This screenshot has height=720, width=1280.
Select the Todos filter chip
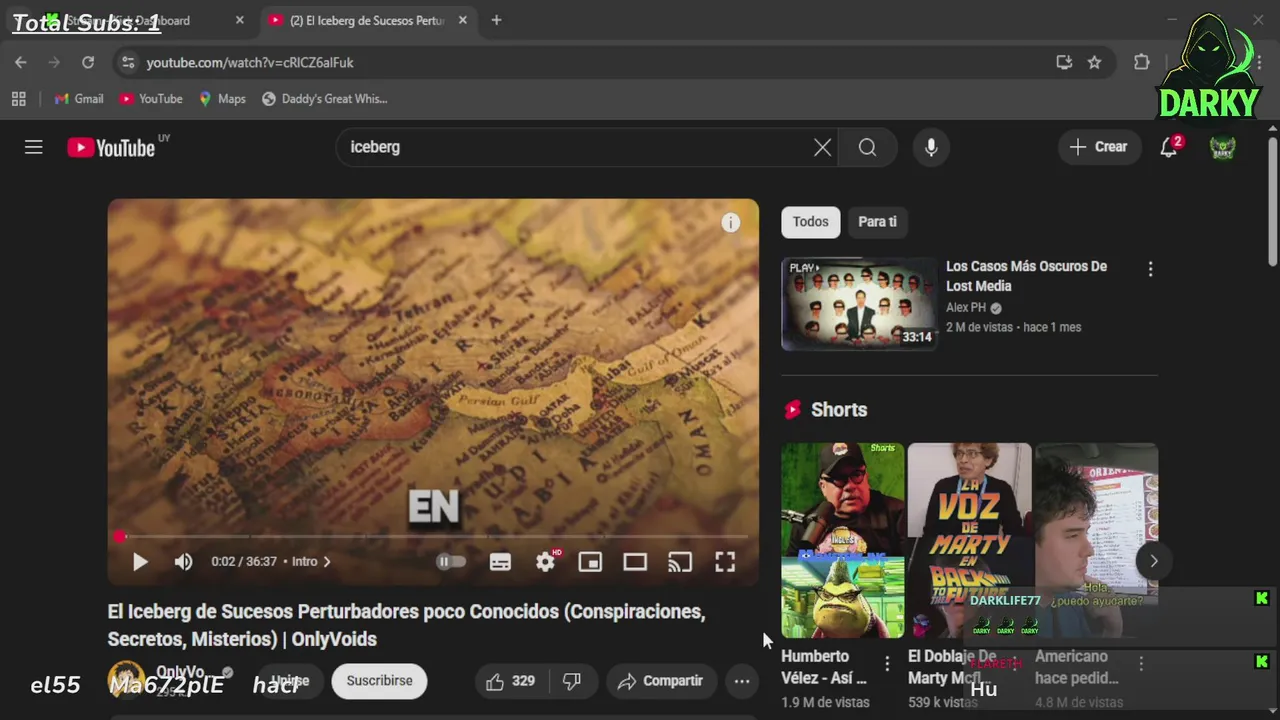(x=811, y=222)
